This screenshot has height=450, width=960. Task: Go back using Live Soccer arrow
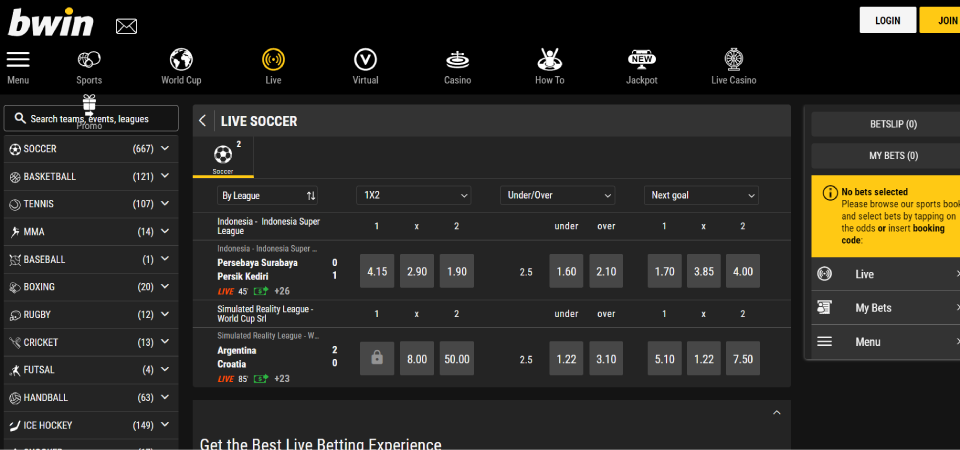[x=203, y=121]
